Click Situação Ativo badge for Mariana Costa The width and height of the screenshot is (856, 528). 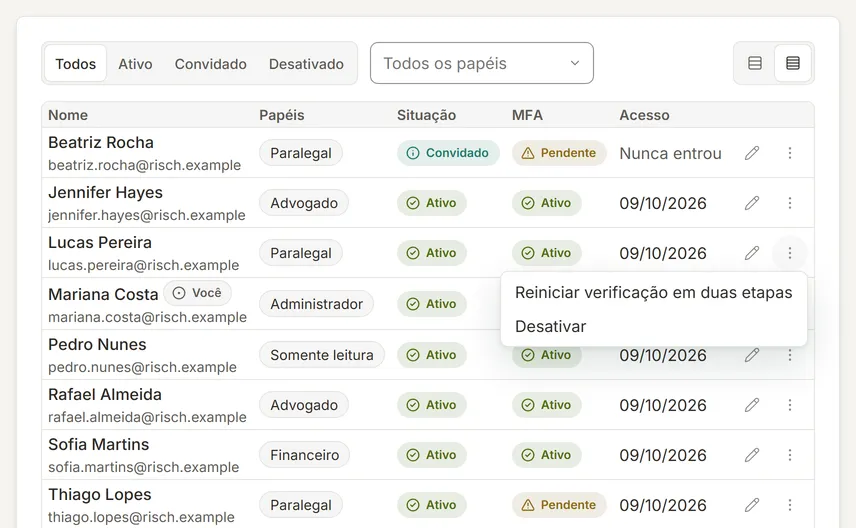[431, 304]
